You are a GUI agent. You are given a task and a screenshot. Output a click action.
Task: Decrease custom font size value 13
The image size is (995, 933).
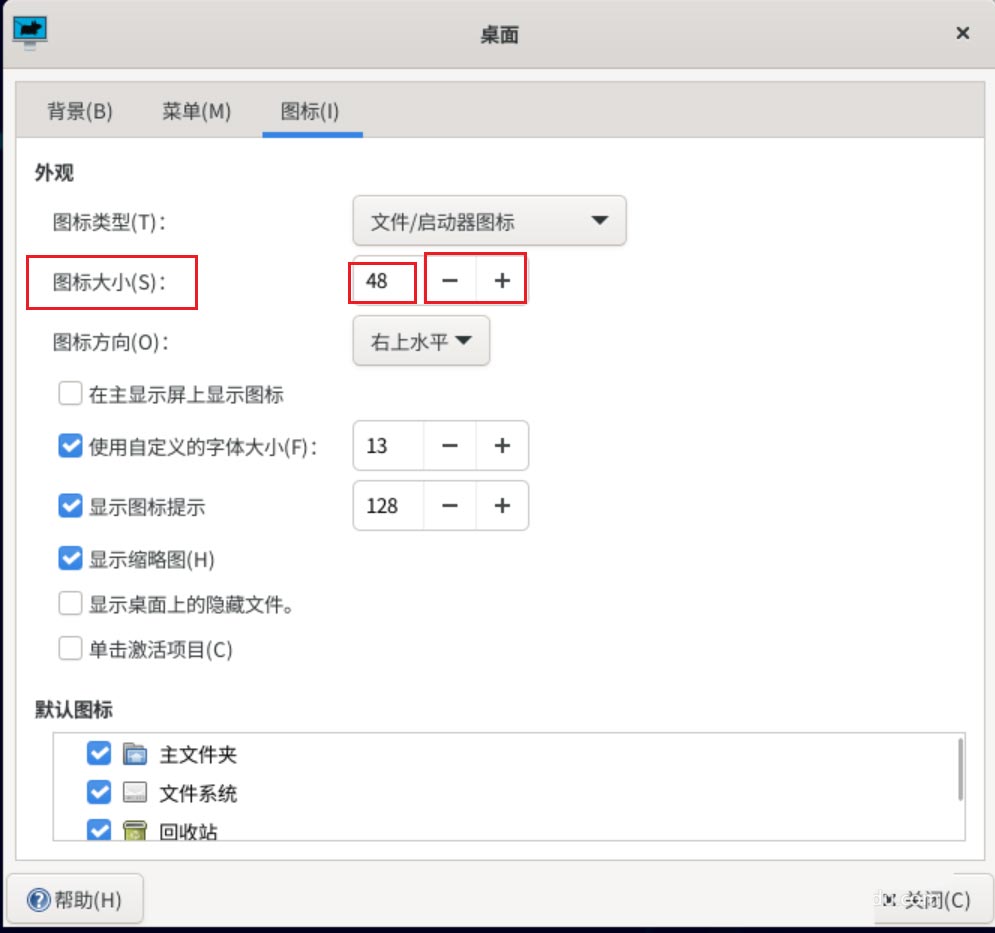point(450,446)
